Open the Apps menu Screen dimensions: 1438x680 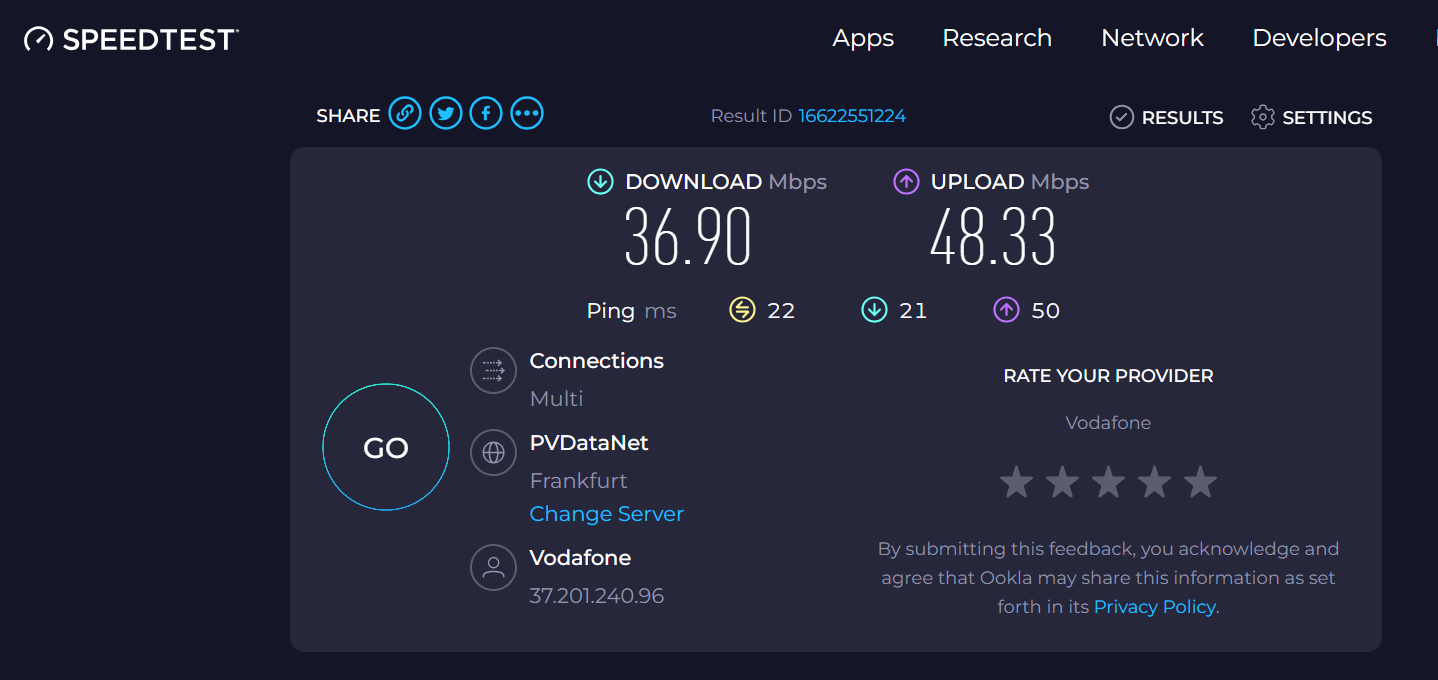pyautogui.click(x=863, y=38)
